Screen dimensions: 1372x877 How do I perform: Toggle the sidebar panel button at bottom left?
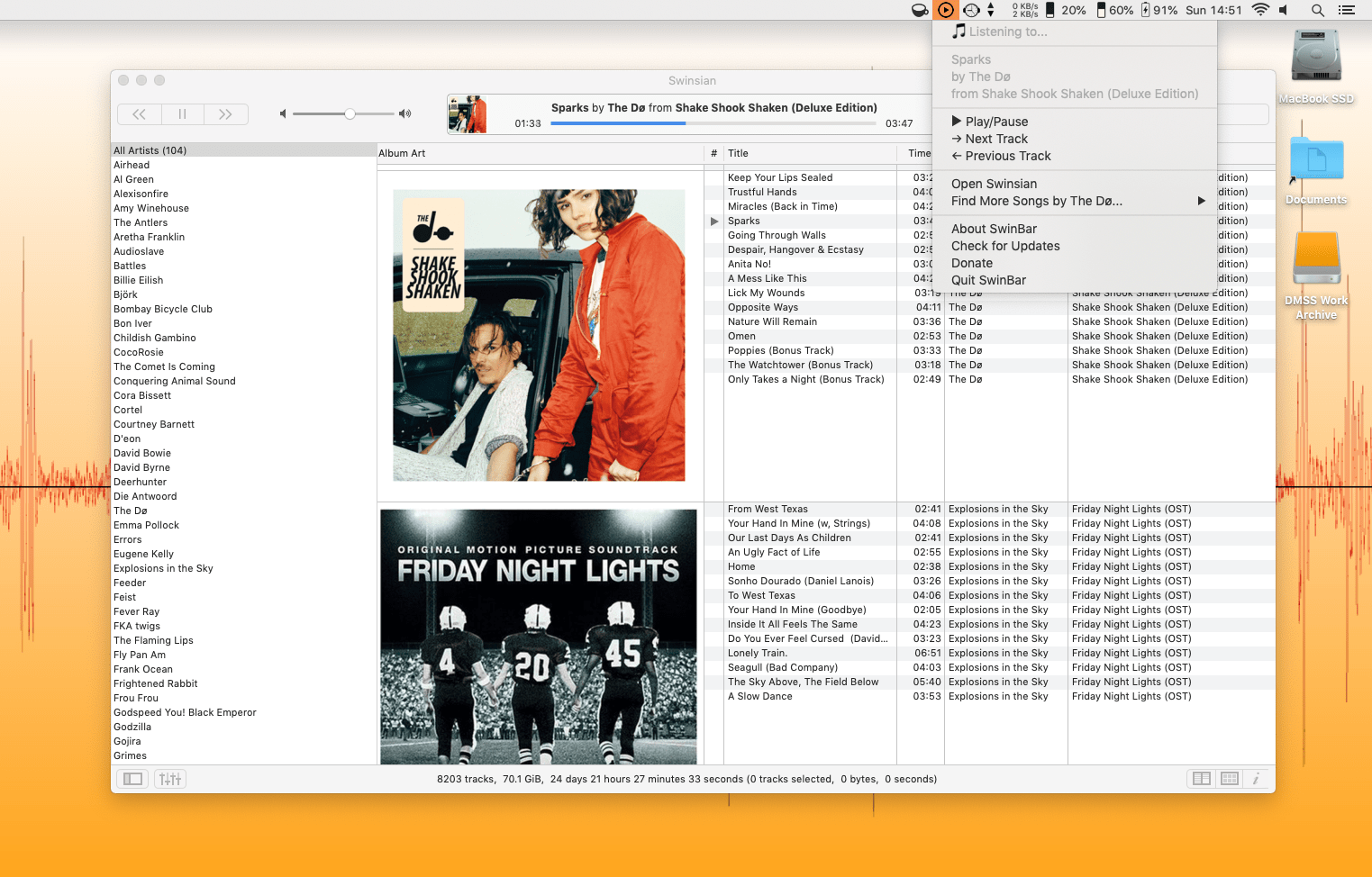pos(133,779)
